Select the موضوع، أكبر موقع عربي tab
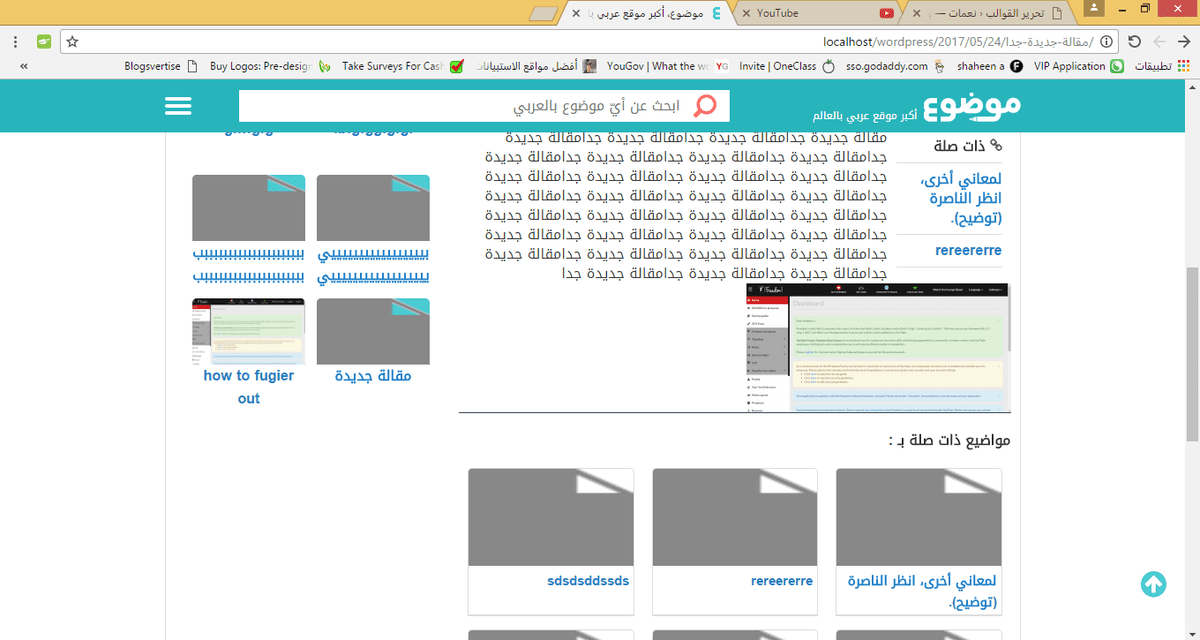 click(x=647, y=13)
